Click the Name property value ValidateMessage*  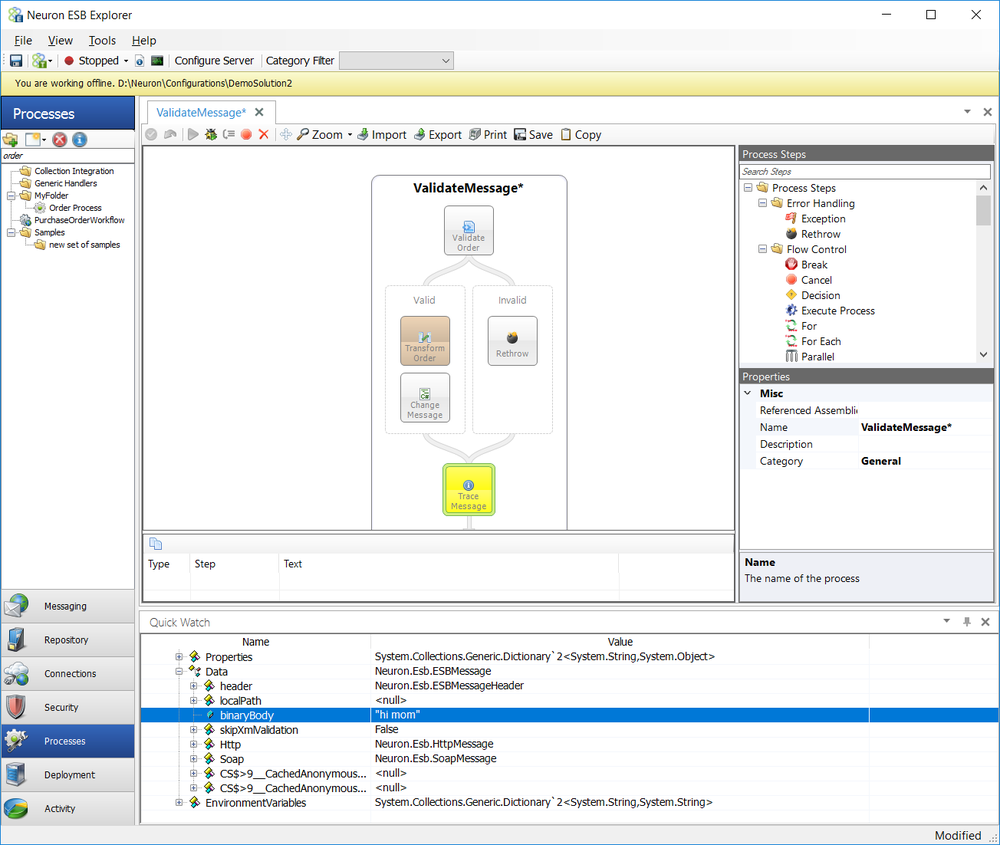coord(925,427)
